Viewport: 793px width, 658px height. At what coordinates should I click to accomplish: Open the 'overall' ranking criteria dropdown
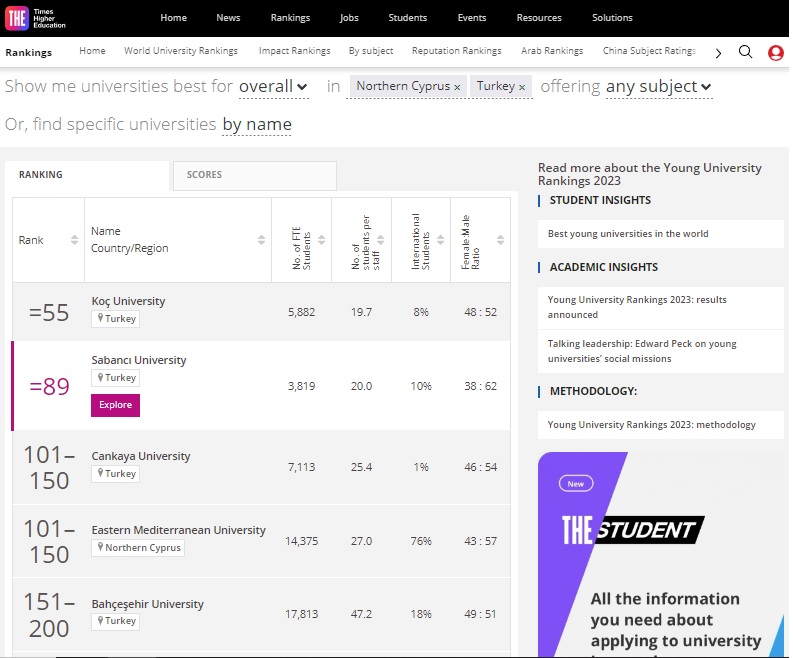coord(273,87)
